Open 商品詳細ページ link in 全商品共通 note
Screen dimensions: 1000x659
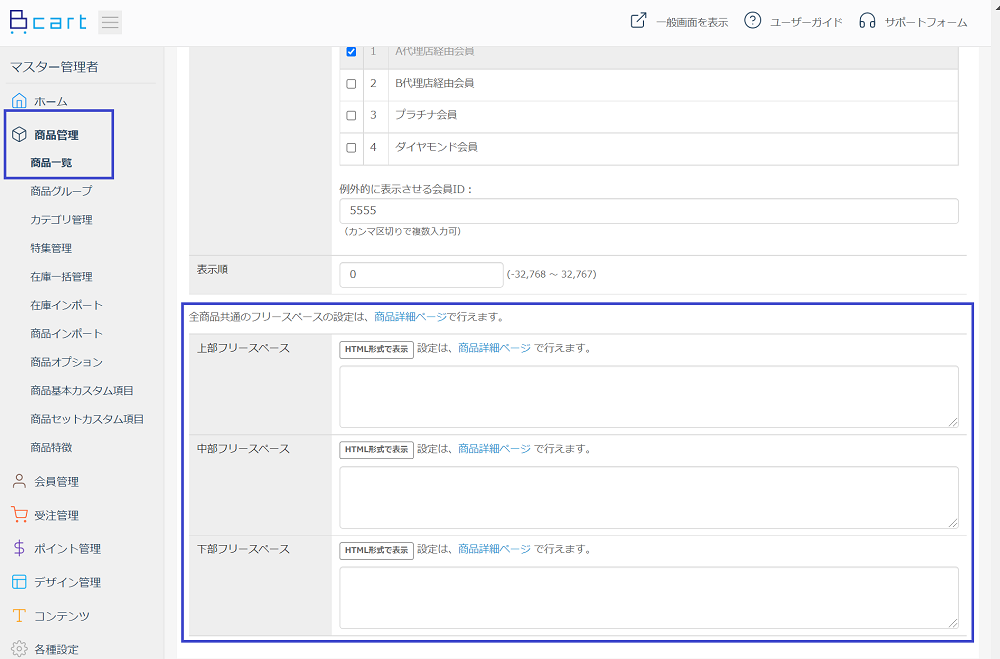(410, 316)
